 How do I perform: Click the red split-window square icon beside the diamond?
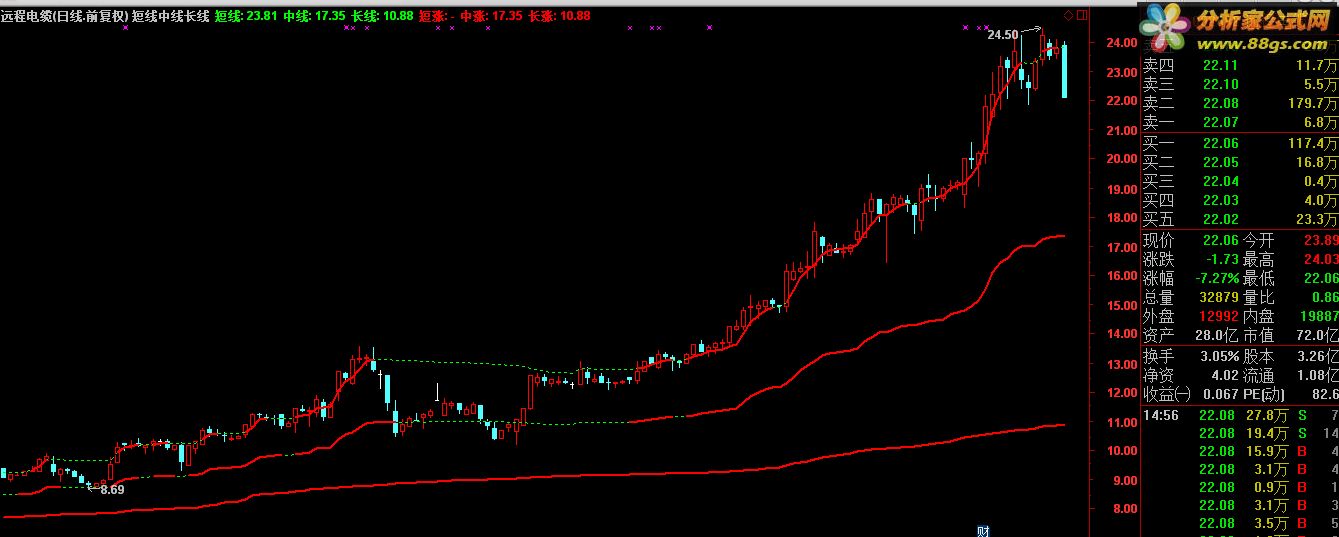tap(1081, 16)
